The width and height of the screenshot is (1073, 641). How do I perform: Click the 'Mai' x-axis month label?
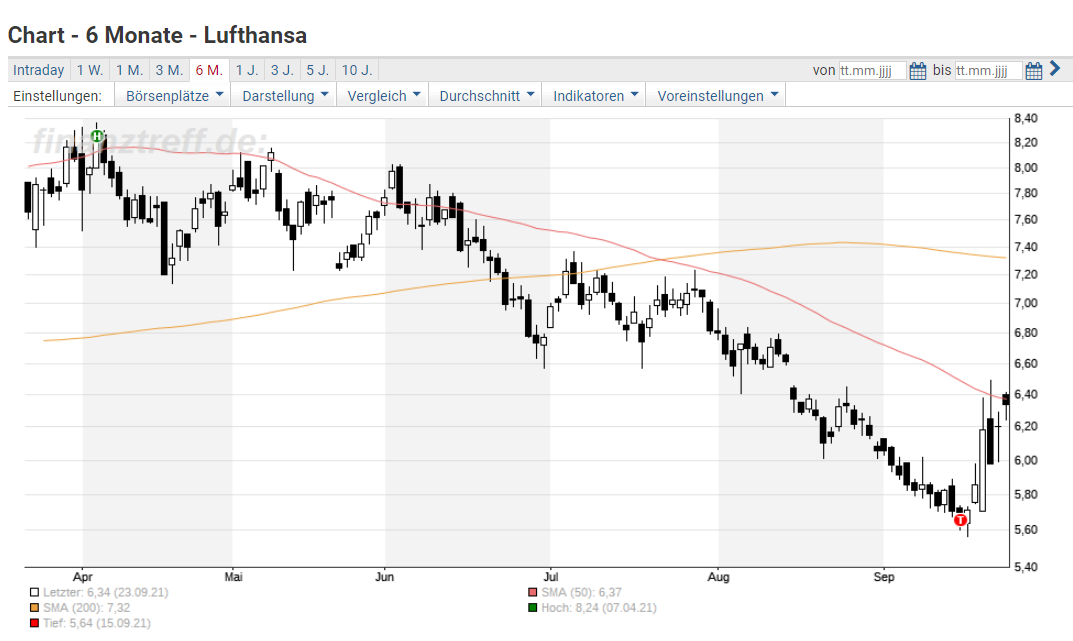click(x=233, y=577)
